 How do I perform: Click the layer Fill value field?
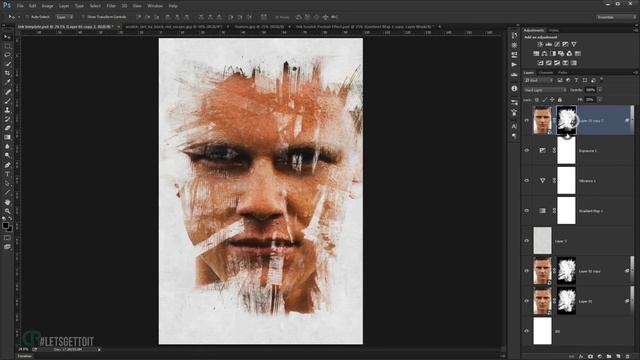coord(591,100)
